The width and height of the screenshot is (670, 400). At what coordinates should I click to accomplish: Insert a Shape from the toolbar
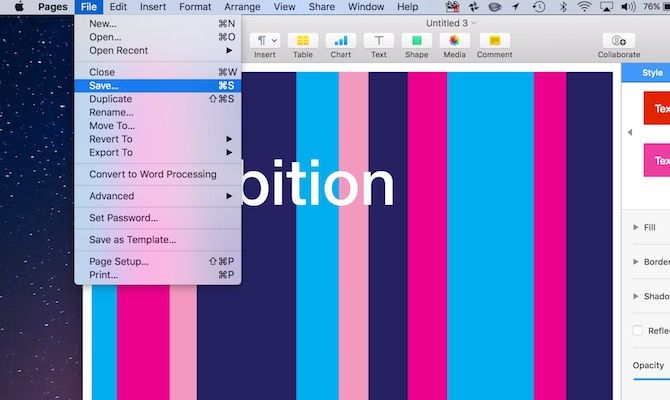coord(417,41)
